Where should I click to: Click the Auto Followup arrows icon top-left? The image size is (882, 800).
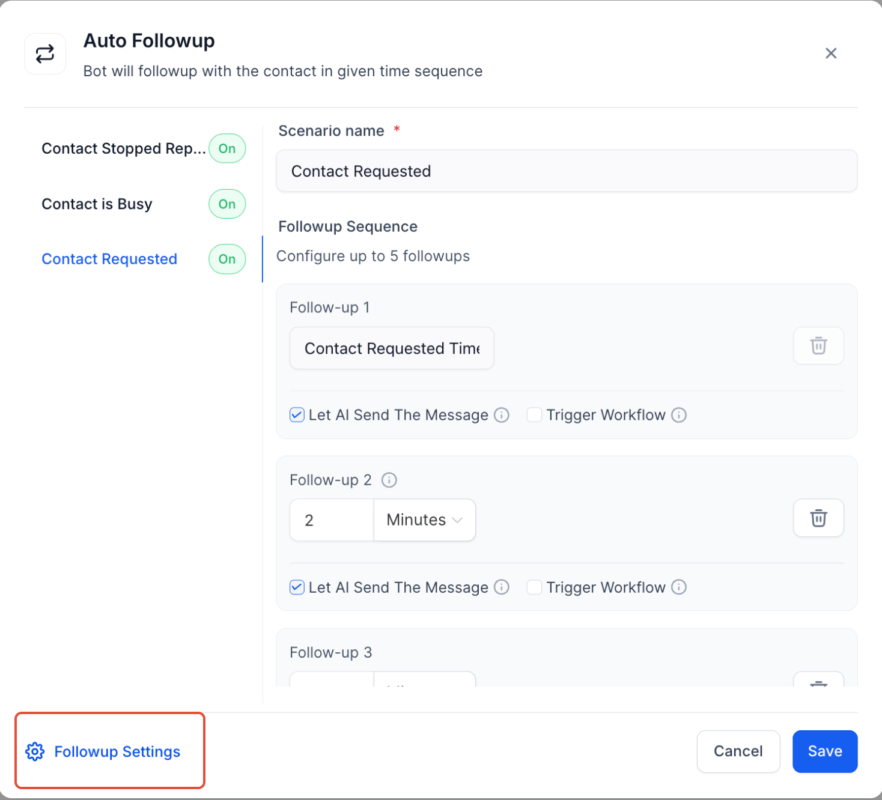pos(45,53)
